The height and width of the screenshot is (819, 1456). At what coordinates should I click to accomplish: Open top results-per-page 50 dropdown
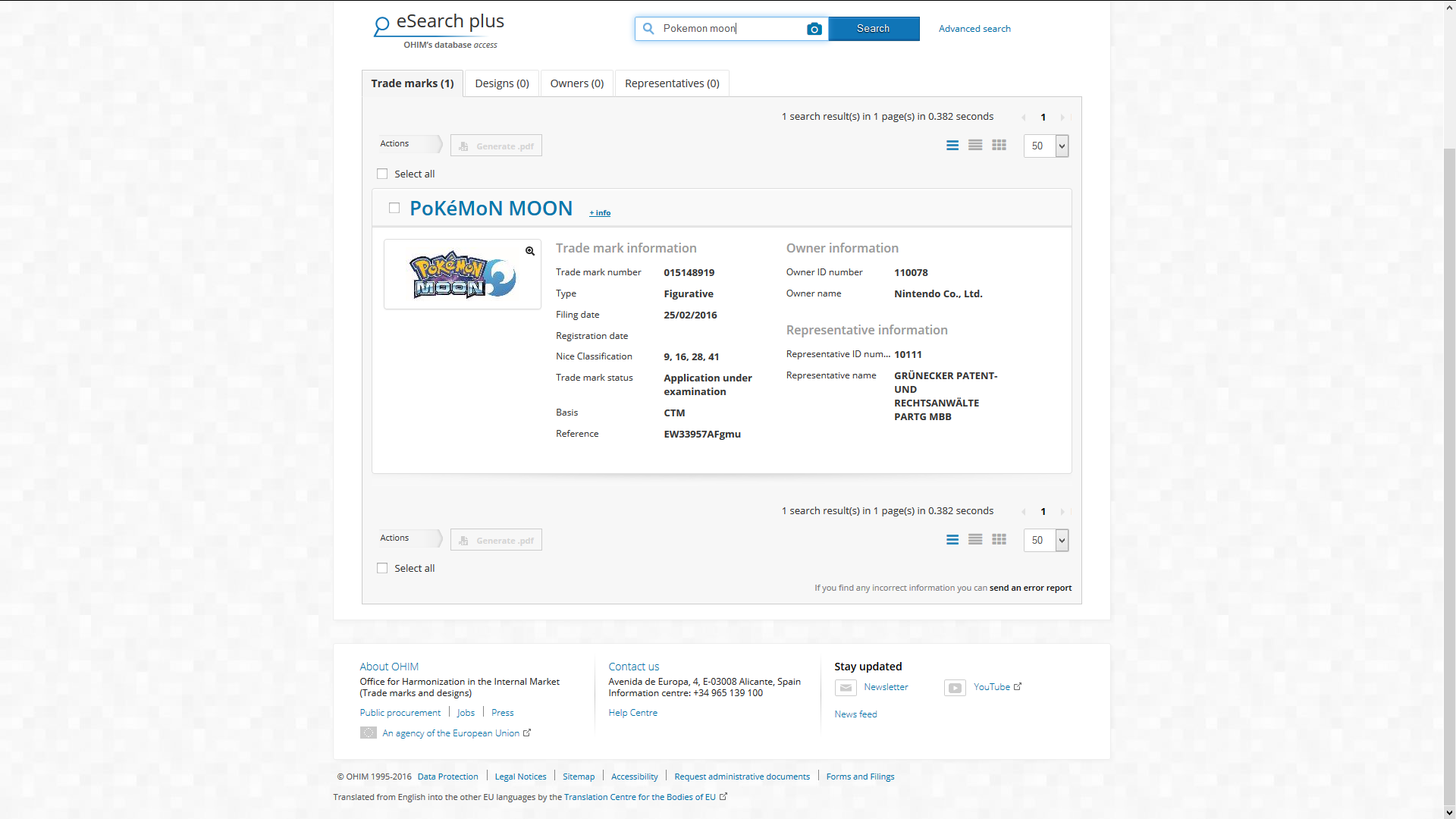tap(1062, 146)
